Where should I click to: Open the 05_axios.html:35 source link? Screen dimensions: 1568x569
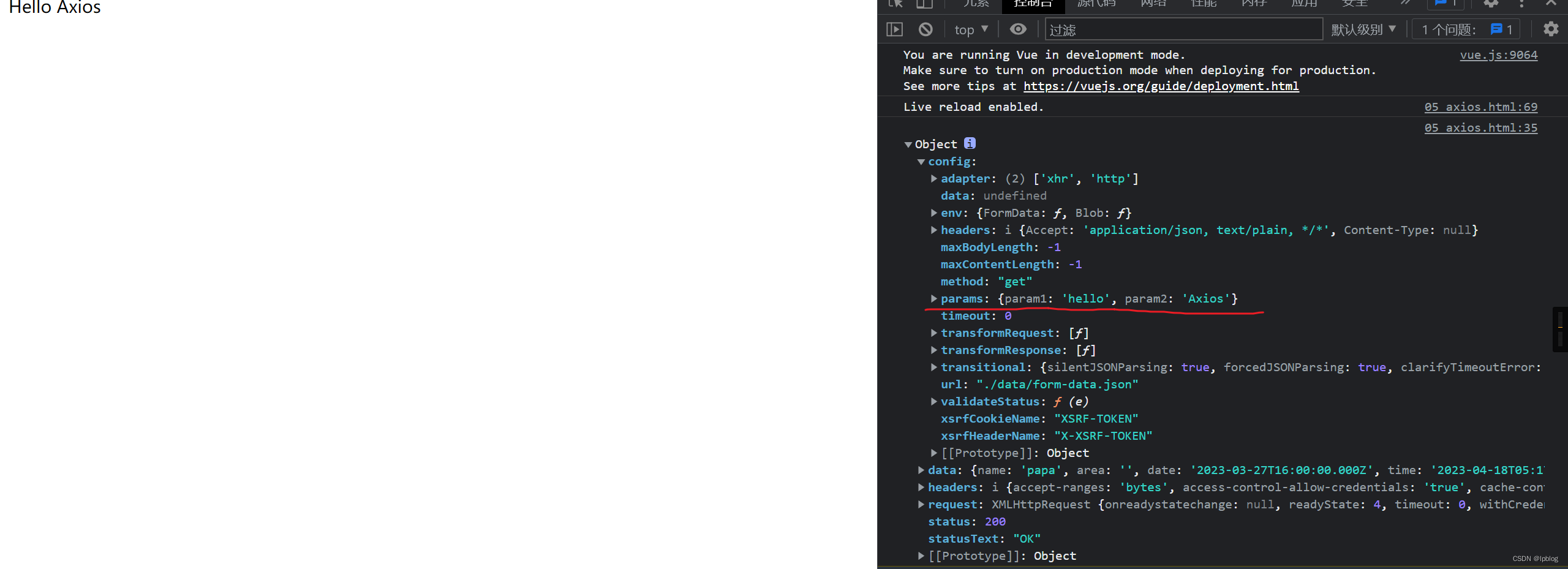(1480, 127)
